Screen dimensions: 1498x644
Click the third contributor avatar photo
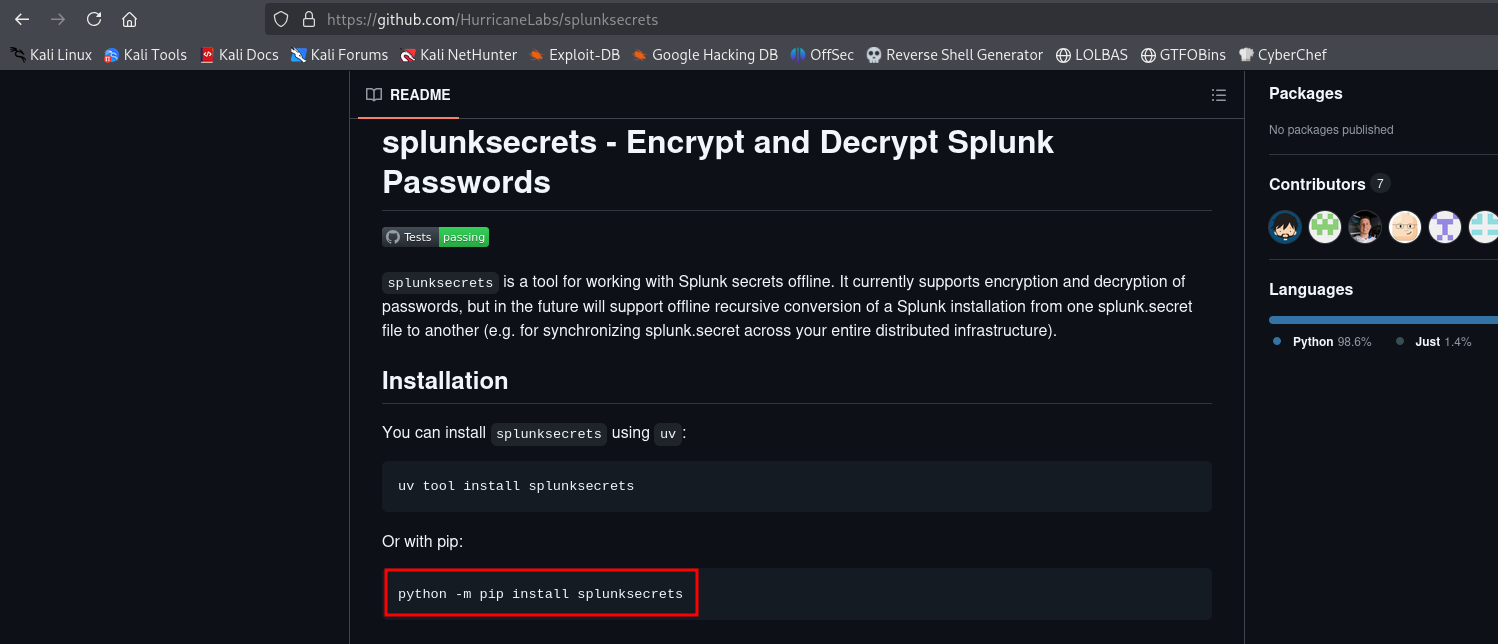[1365, 227]
